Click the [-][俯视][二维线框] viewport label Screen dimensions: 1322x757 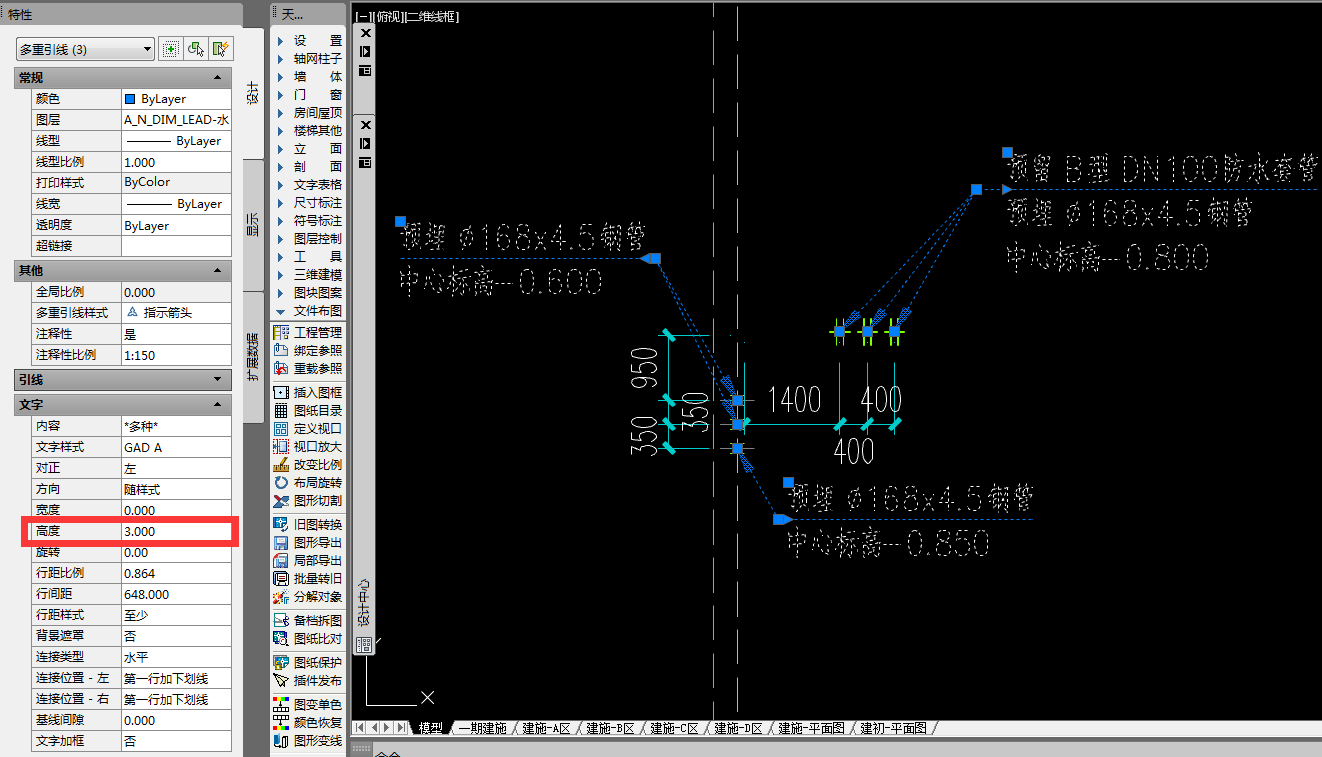[x=407, y=17]
